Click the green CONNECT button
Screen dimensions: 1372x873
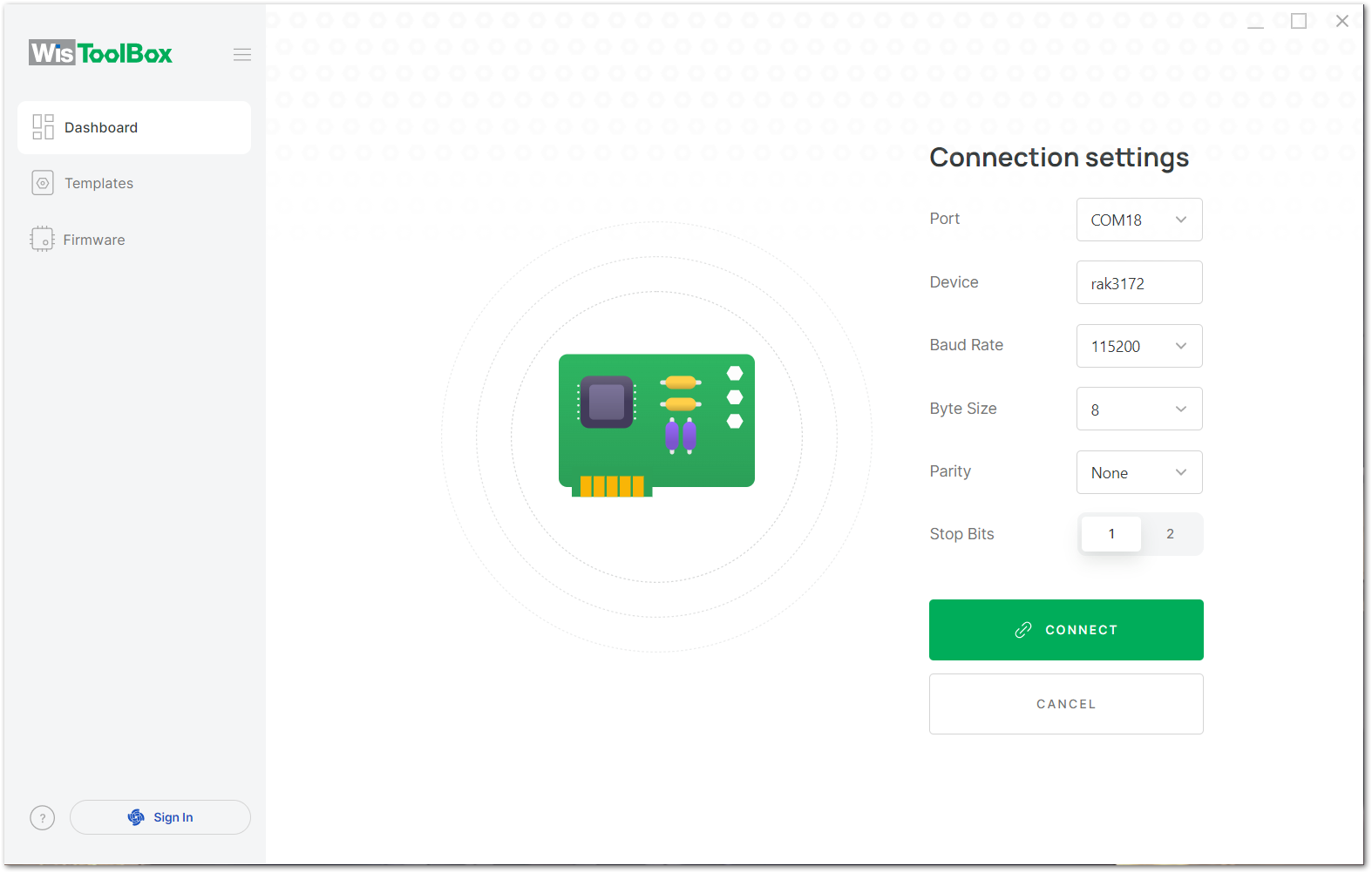click(1066, 630)
